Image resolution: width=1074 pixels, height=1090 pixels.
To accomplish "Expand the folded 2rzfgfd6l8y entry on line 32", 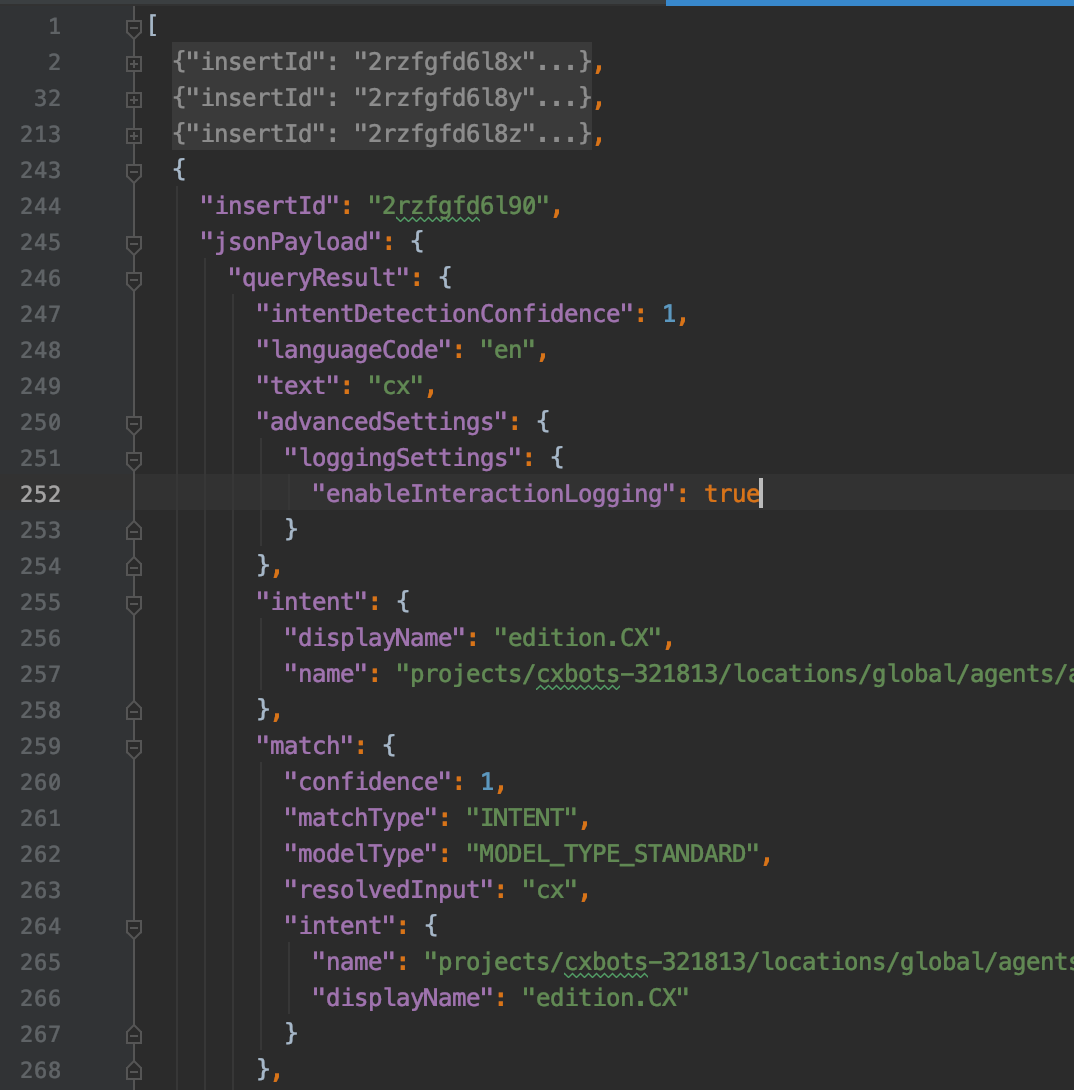I will [x=133, y=99].
